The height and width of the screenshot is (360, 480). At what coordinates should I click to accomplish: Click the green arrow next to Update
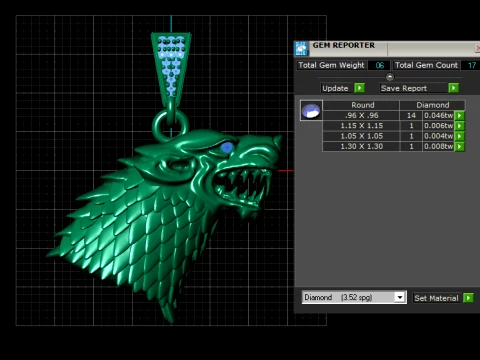point(359,88)
